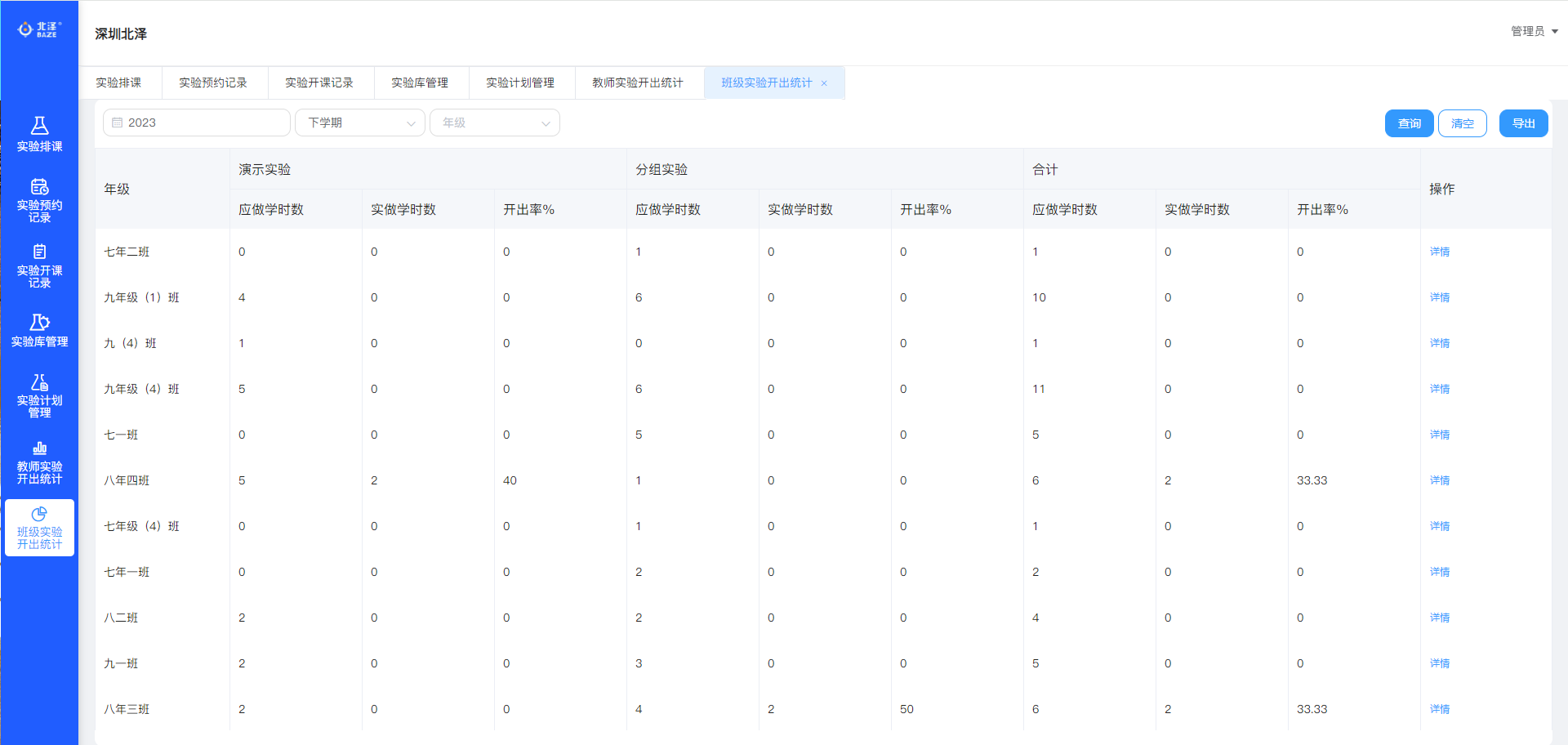Select the 实验开课记录 clipboard icon
Image resolution: width=1568 pixels, height=745 pixels.
point(39,252)
